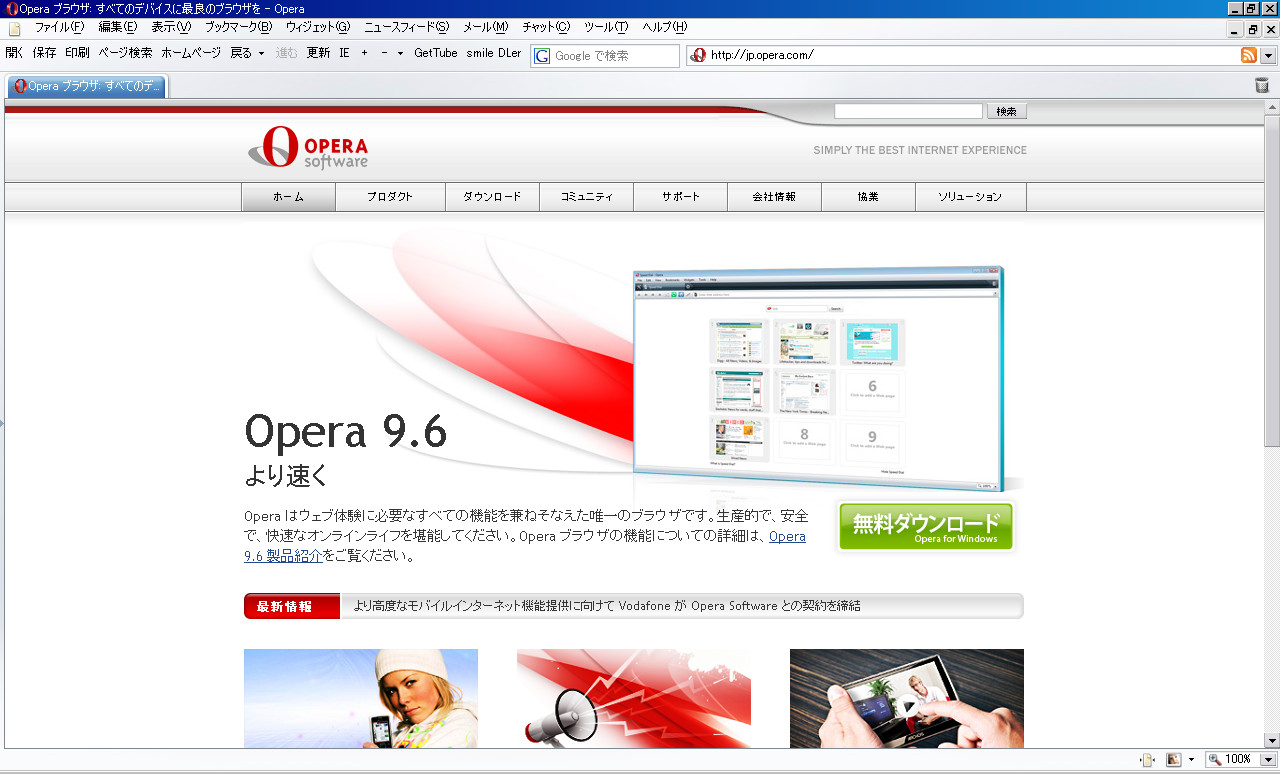This screenshot has width=1280, height=774.
Task: Toggle fit-to-width icon in status bar
Action: pos(1148,760)
